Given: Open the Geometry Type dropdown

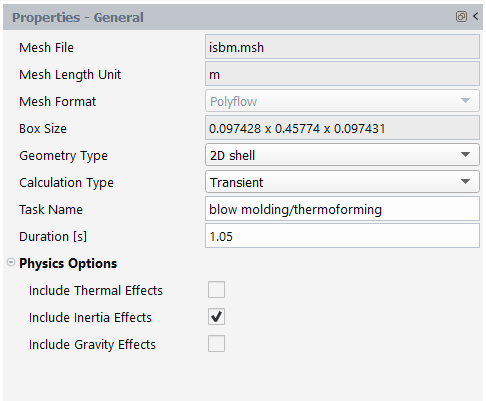Looking at the screenshot, I should click(342, 155).
